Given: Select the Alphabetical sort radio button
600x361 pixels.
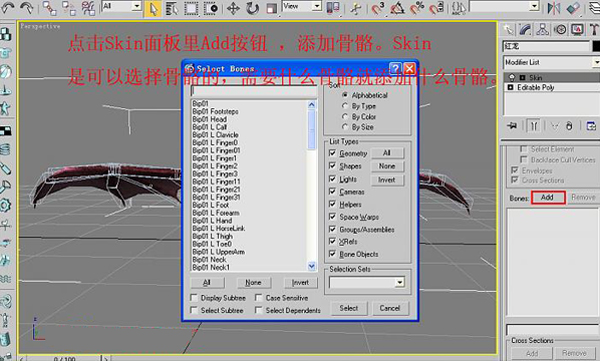Looking at the screenshot, I should click(x=345, y=95).
